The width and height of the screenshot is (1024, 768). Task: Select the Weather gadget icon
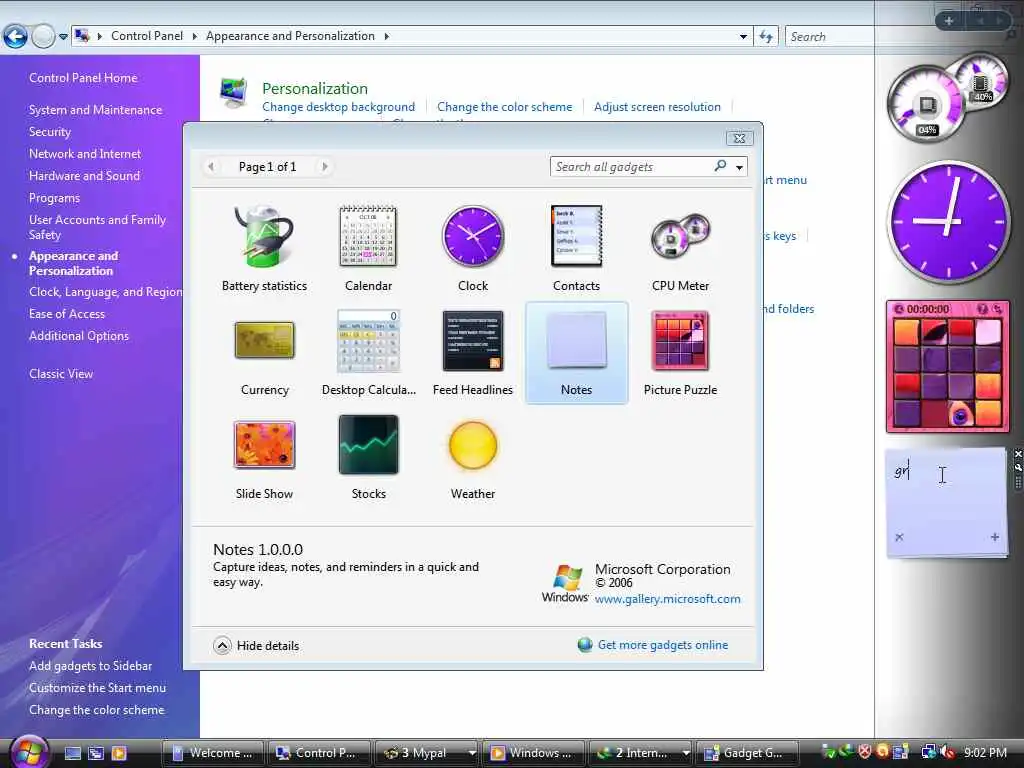coord(473,445)
